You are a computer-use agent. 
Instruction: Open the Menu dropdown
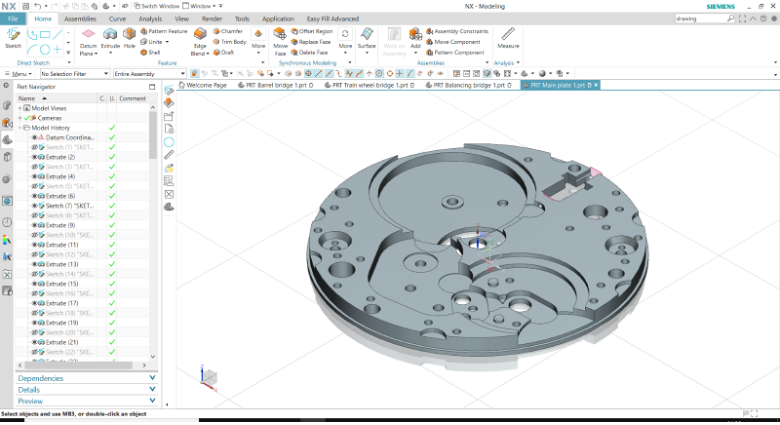coord(18,74)
